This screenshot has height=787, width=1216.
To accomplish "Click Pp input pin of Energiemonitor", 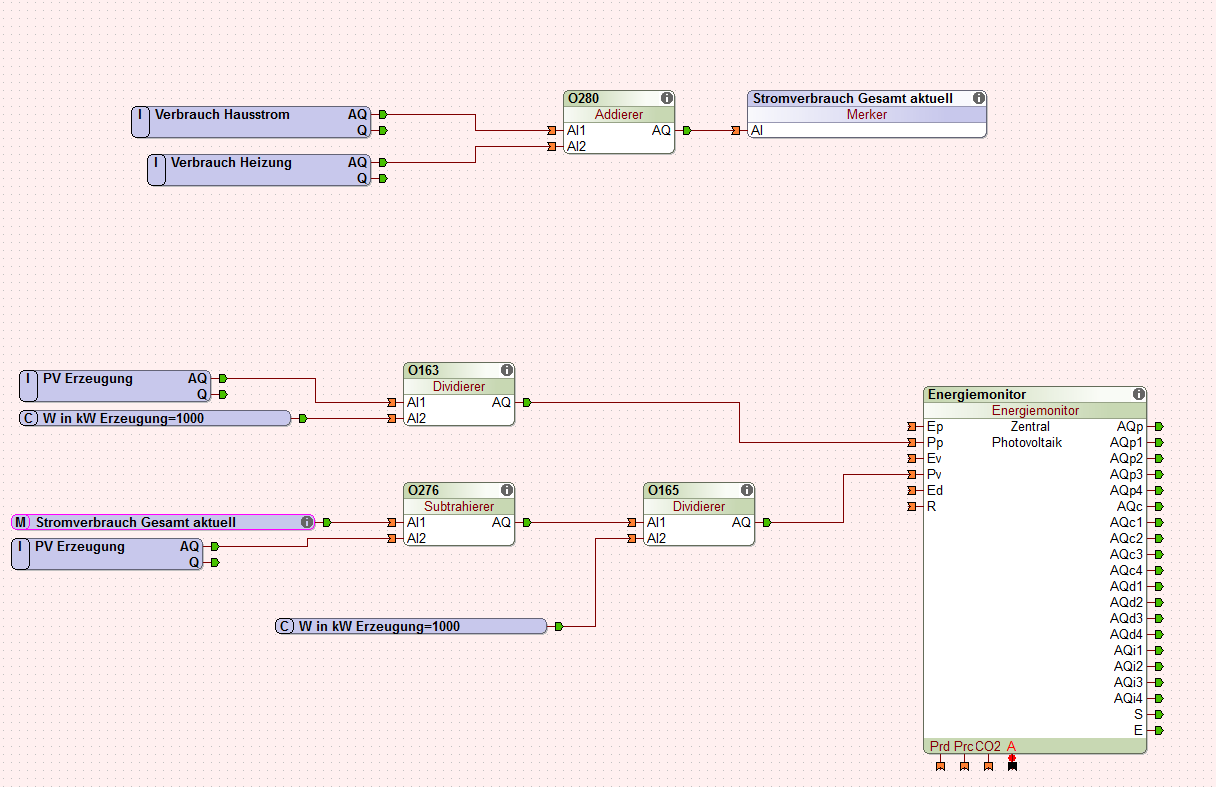I will pyautogui.click(x=913, y=442).
